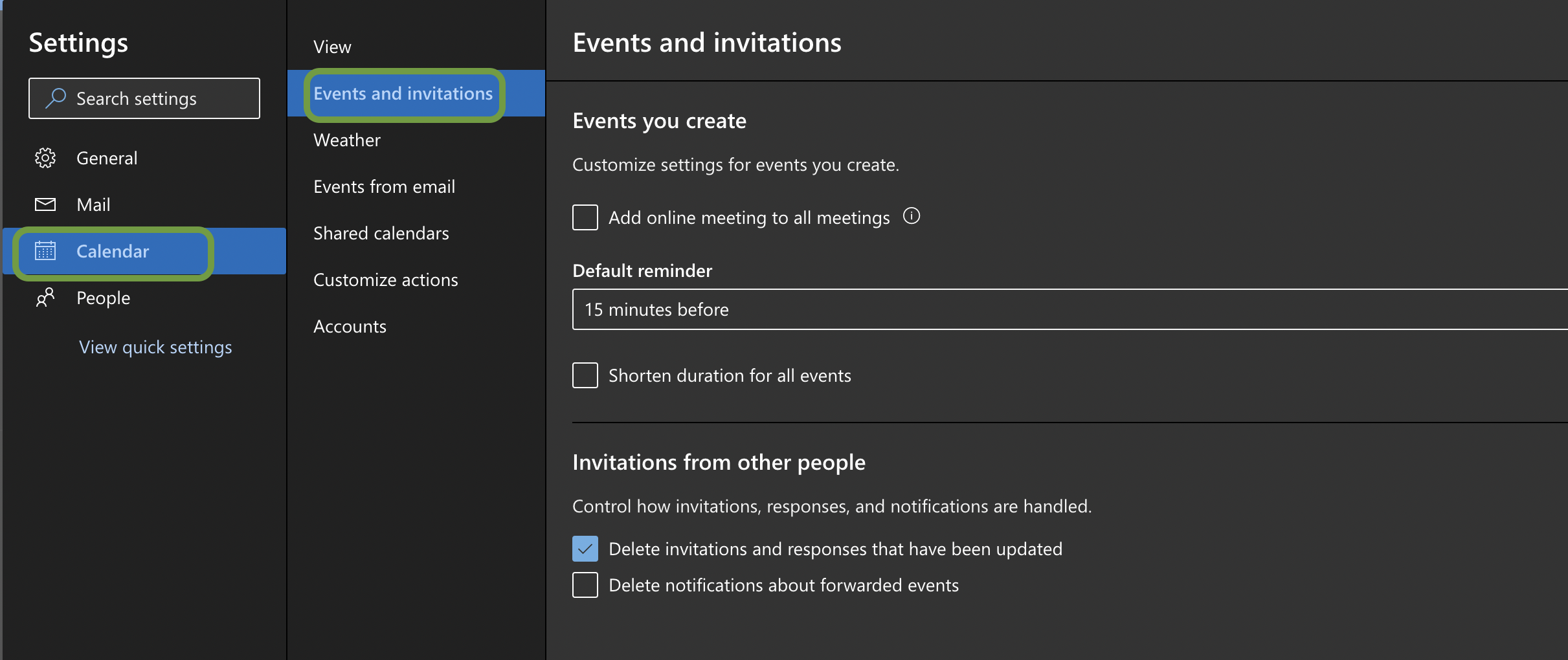Enable Shorten duration for all events
1568x660 pixels.
[584, 375]
